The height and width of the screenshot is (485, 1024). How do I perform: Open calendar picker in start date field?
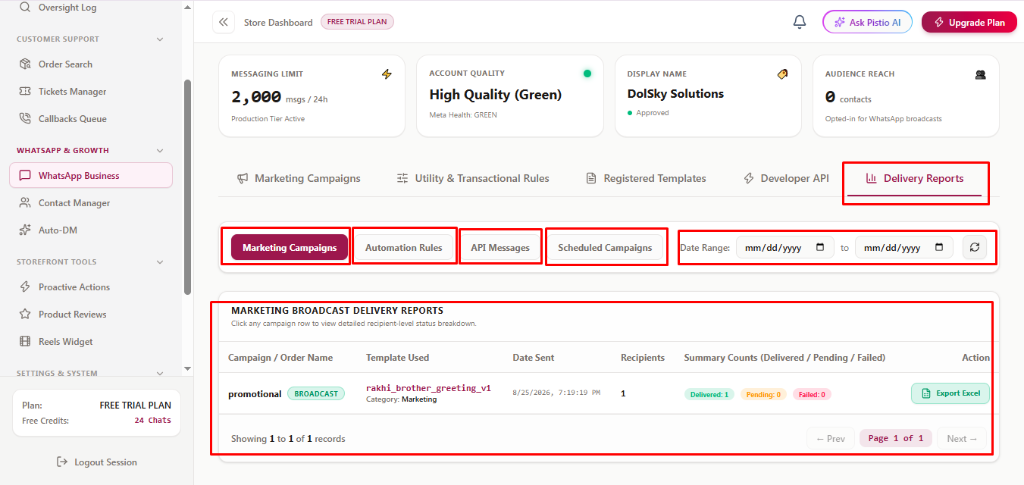pyautogui.click(x=820, y=248)
